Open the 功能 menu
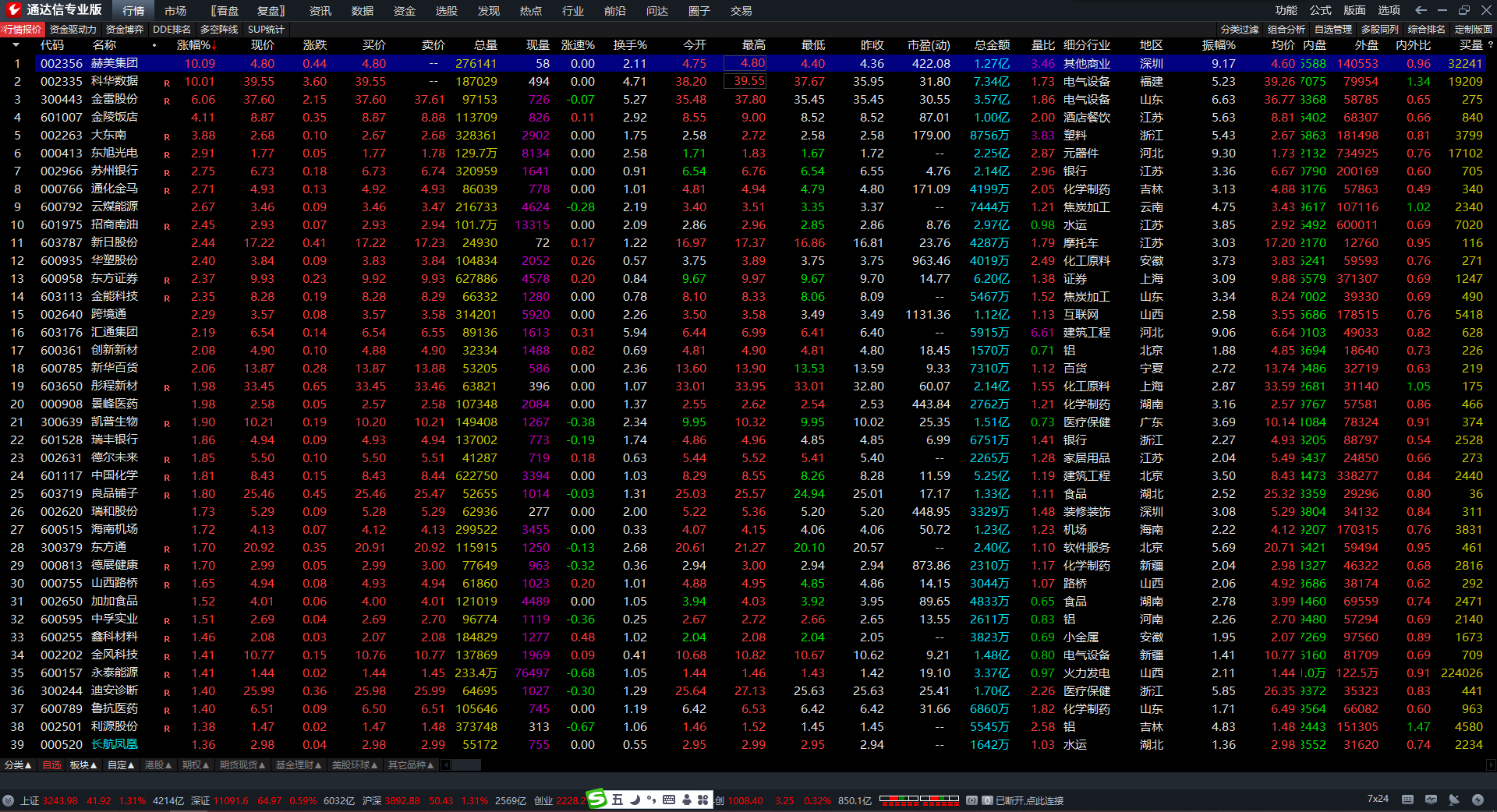1497x812 pixels. (x=1286, y=10)
